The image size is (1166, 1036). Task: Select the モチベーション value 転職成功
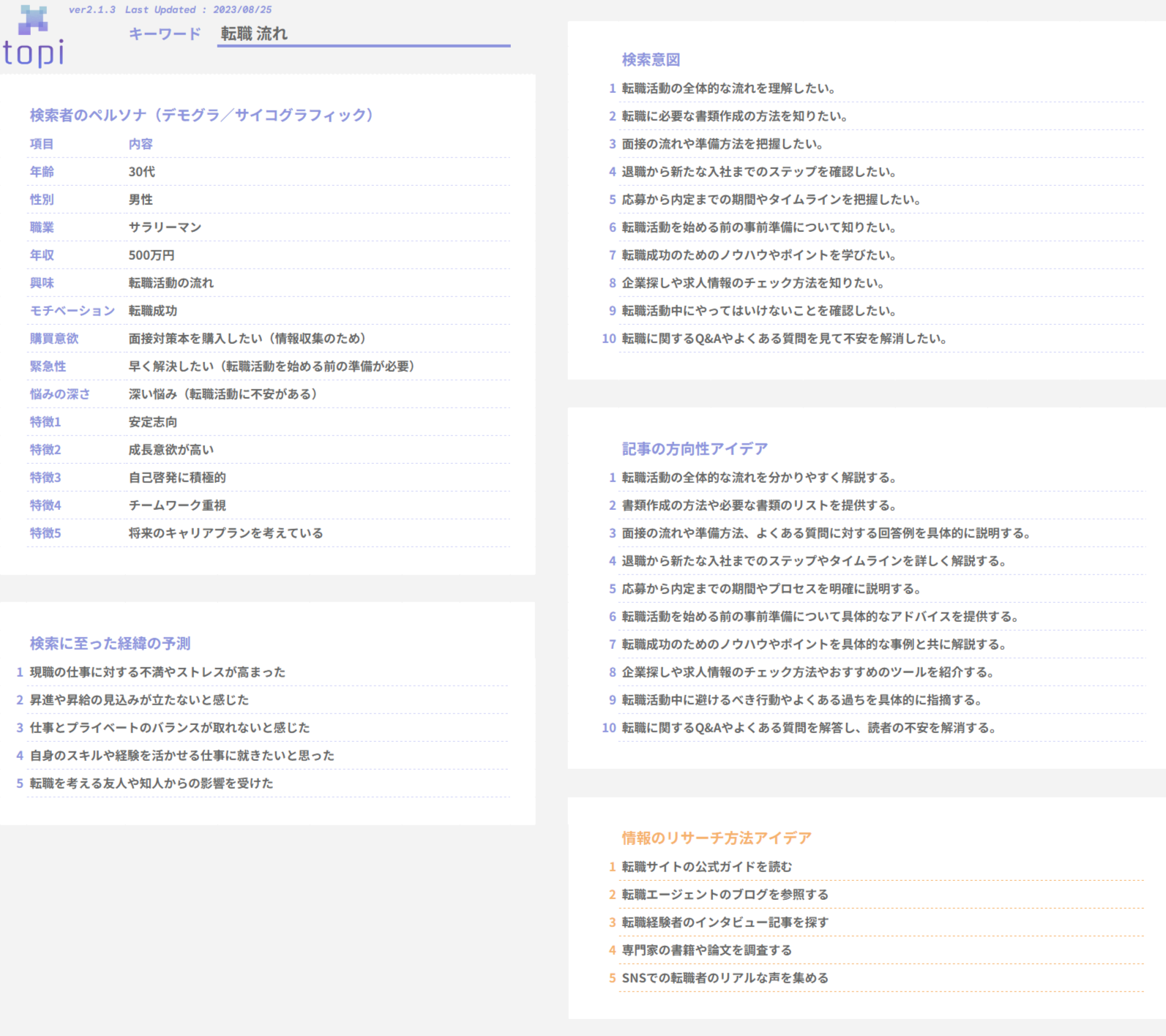153,311
